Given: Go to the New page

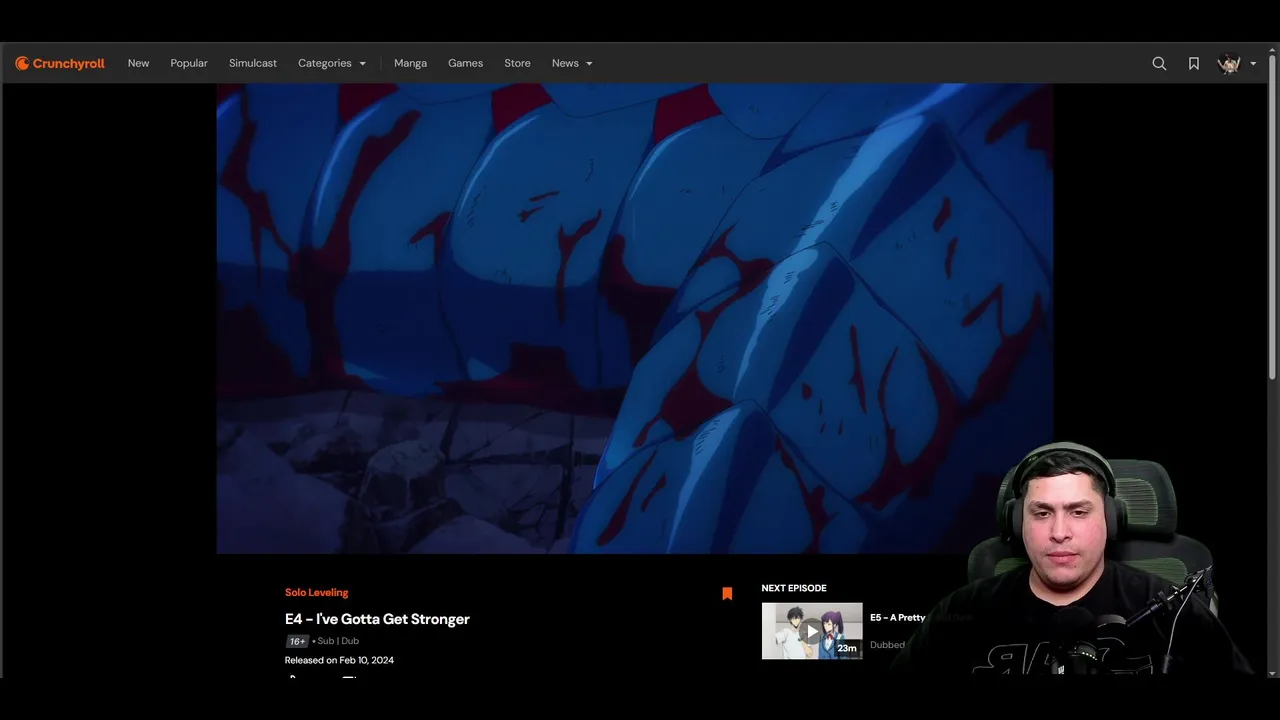Looking at the screenshot, I should pos(138,63).
